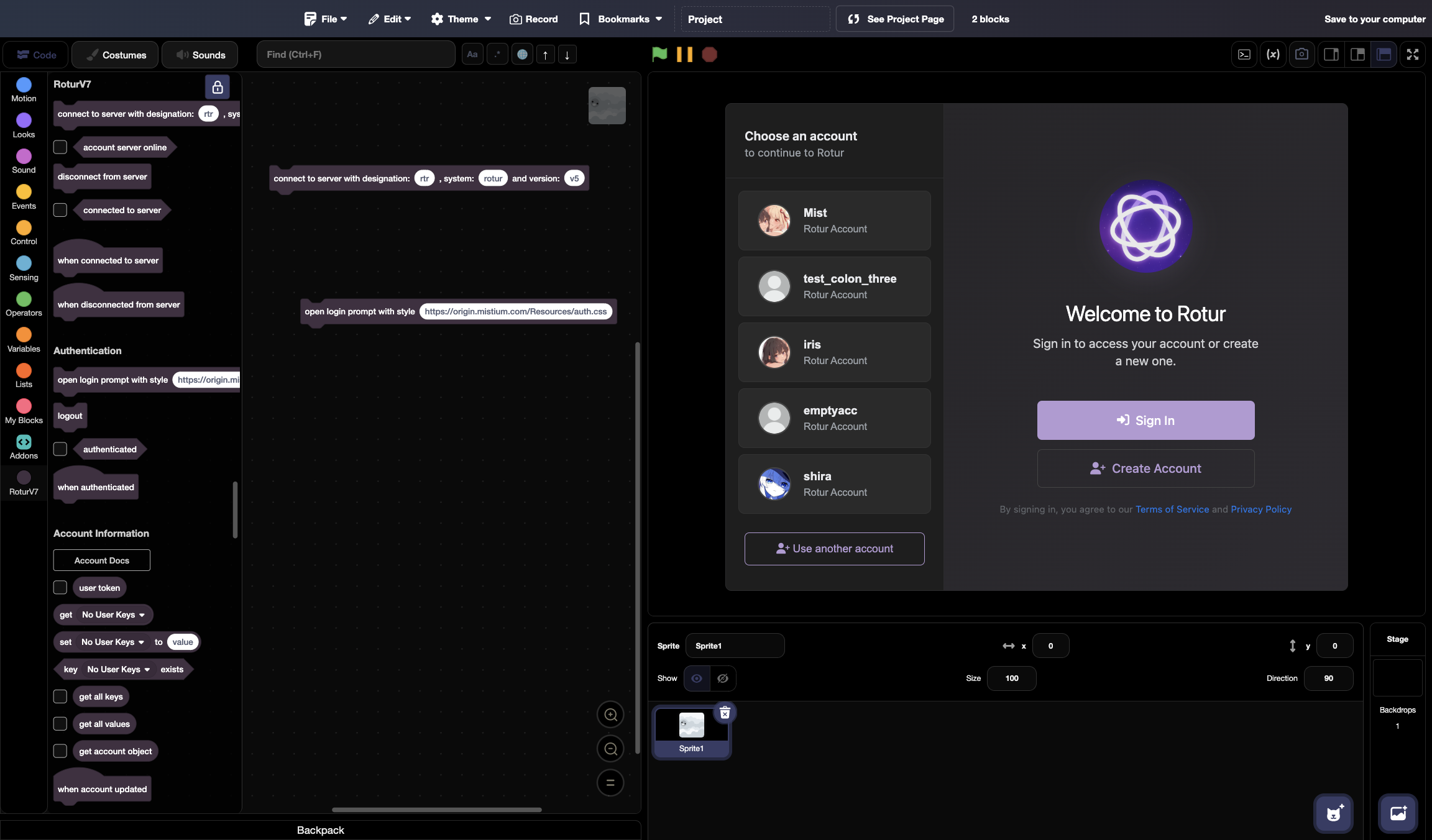1432x840 pixels.
Task: Select the Addons block category
Action: coord(24,447)
